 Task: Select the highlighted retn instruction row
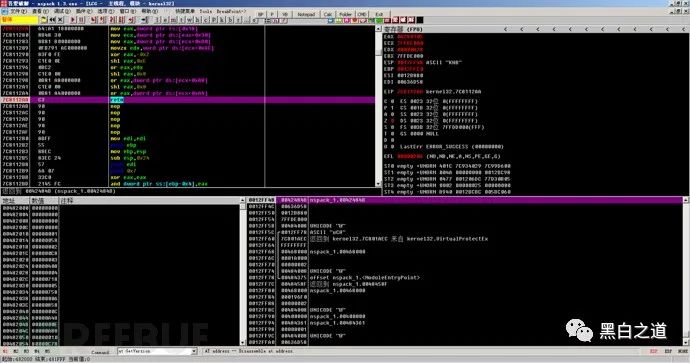tap(188, 100)
